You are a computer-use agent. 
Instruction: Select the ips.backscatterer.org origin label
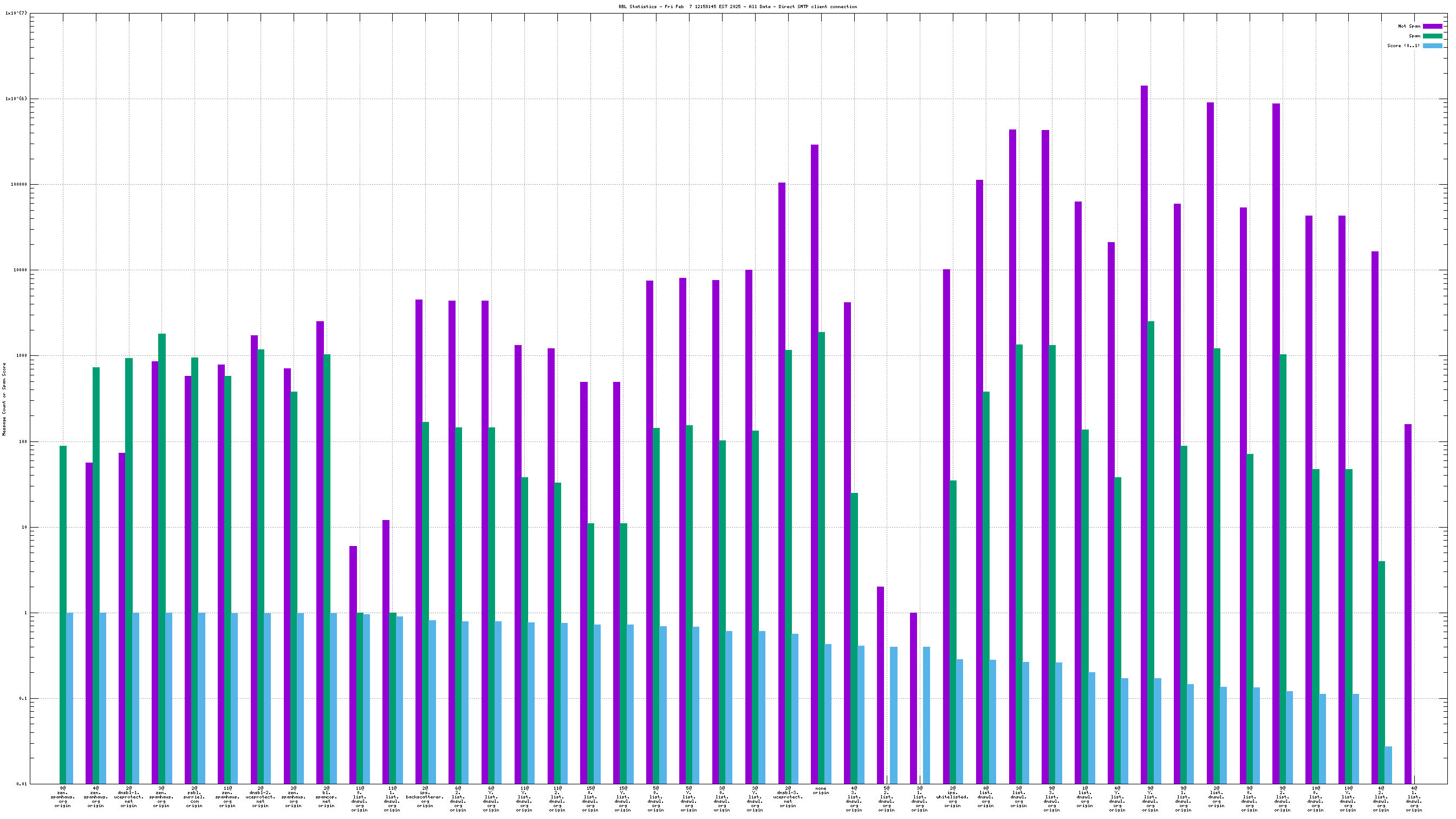425,796
